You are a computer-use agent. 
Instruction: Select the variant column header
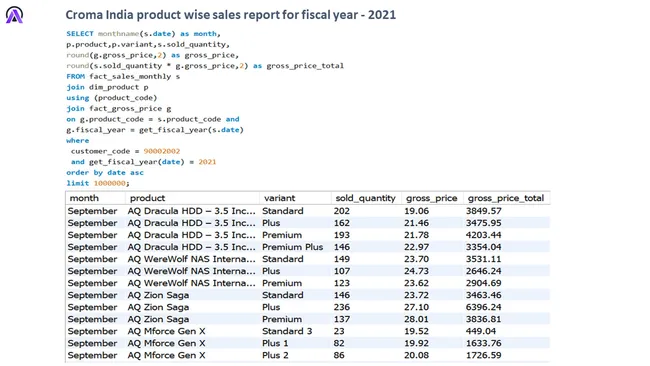(x=279, y=198)
